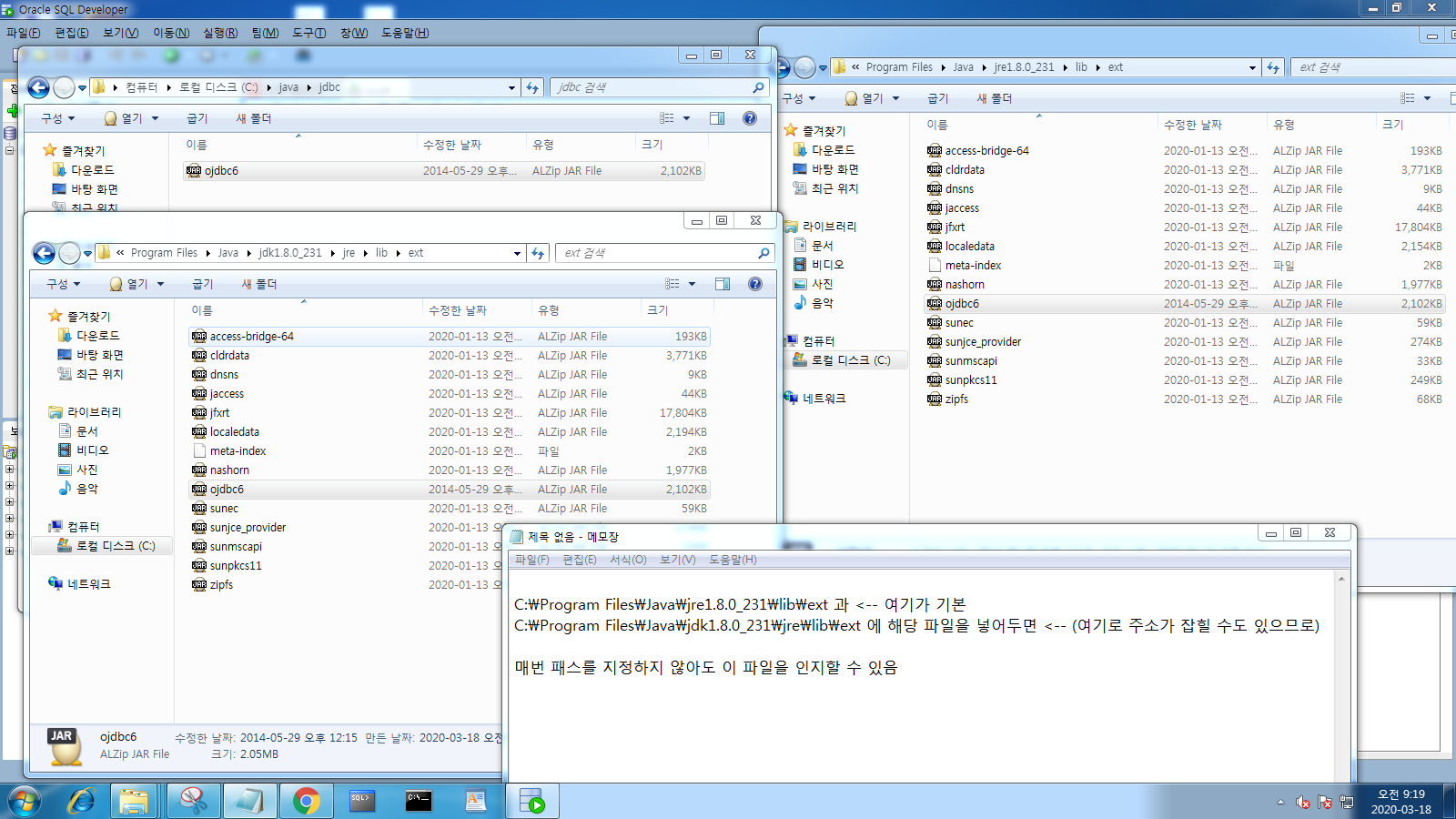Change view layout in the jdbc window
Viewport: 1456px width, 819px height.
coord(667,118)
